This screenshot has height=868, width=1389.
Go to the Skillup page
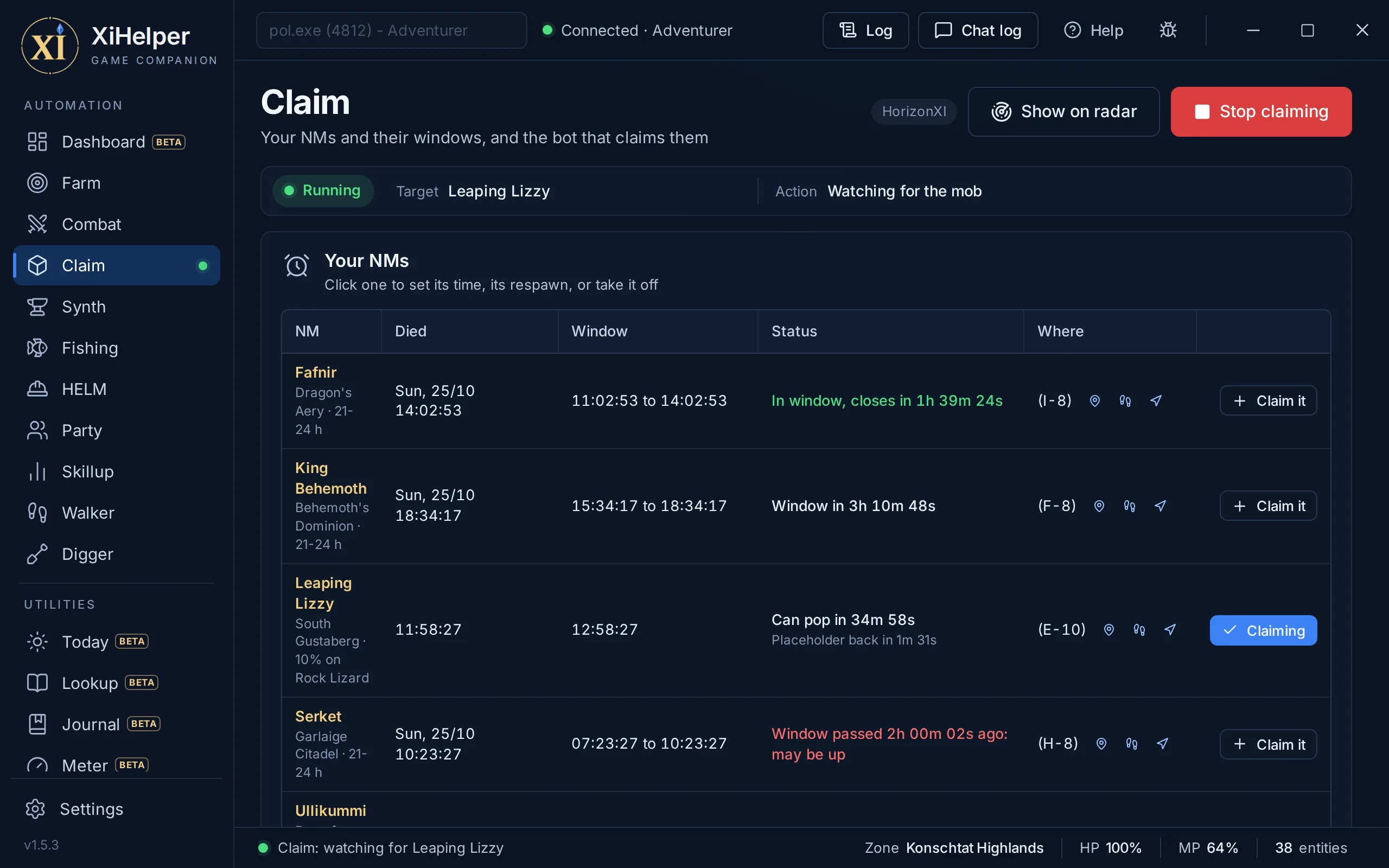pyautogui.click(x=117, y=471)
